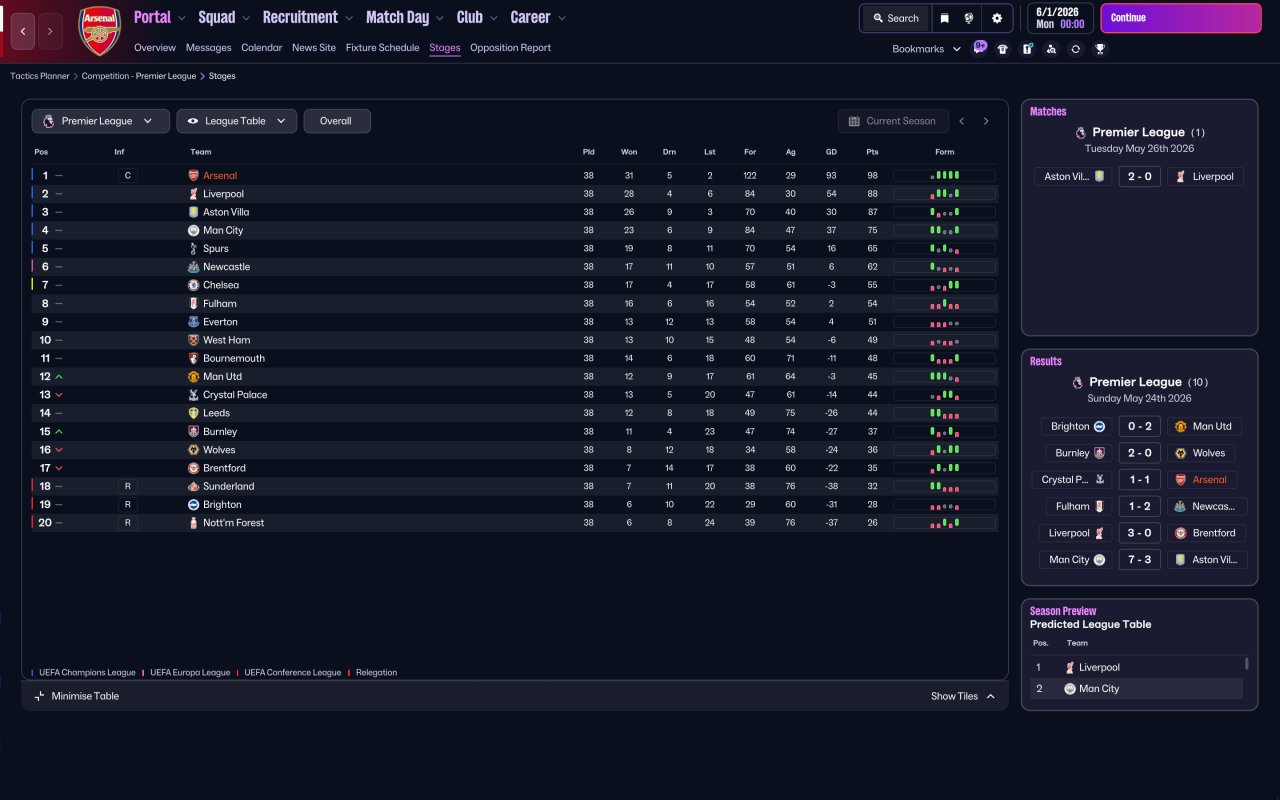The image size is (1280, 800).
Task: Toggle Minimise Table view
Action: click(x=76, y=696)
